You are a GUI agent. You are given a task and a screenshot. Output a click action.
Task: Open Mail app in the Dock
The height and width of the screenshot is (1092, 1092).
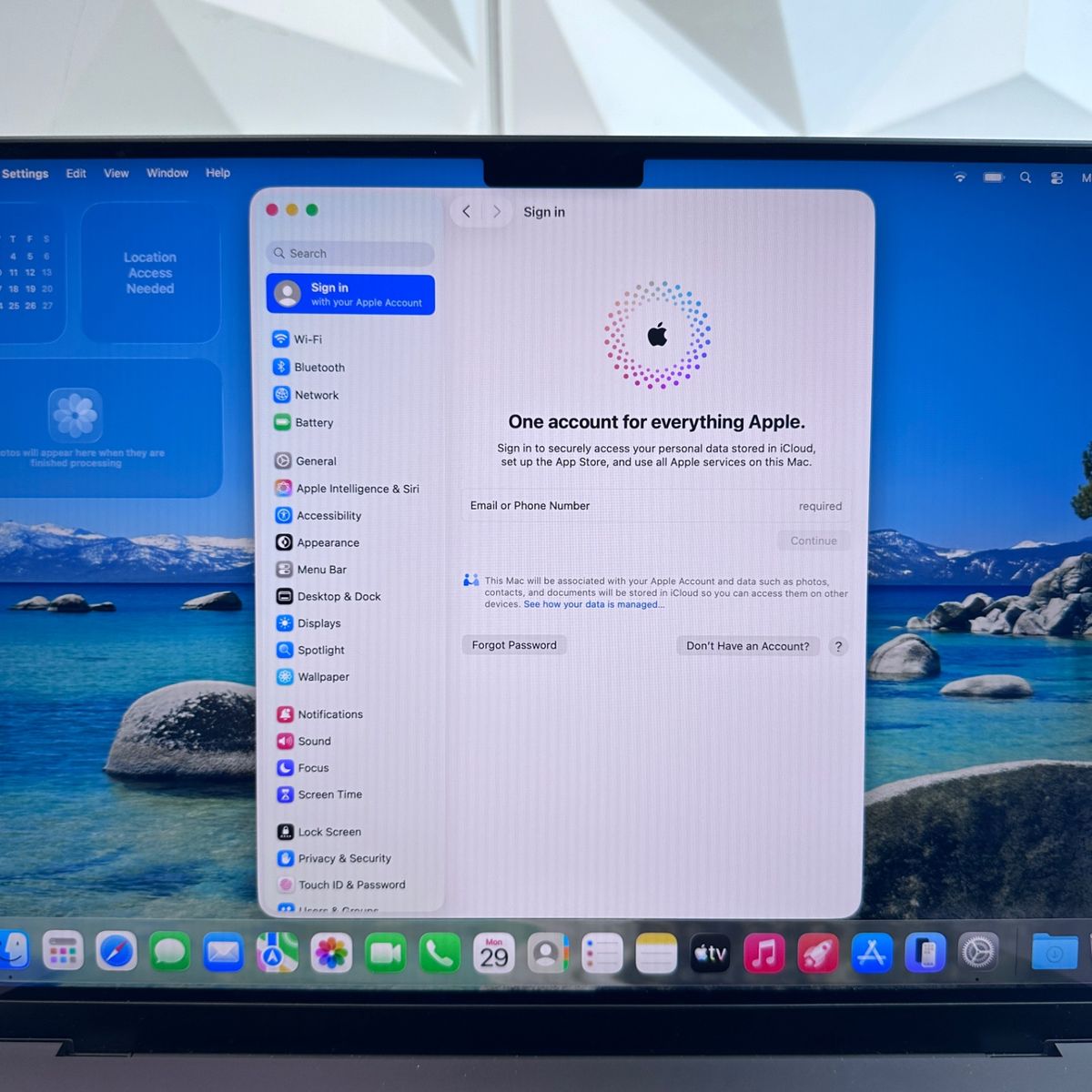click(223, 953)
